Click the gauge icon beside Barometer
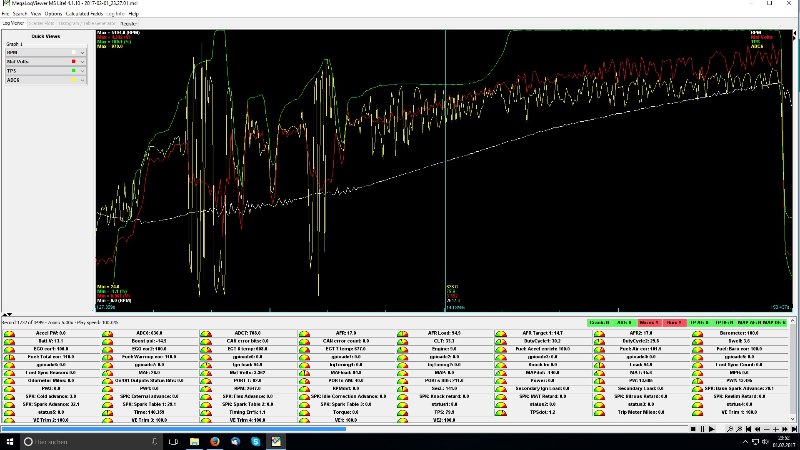This screenshot has height=450, width=800. tap(697, 333)
